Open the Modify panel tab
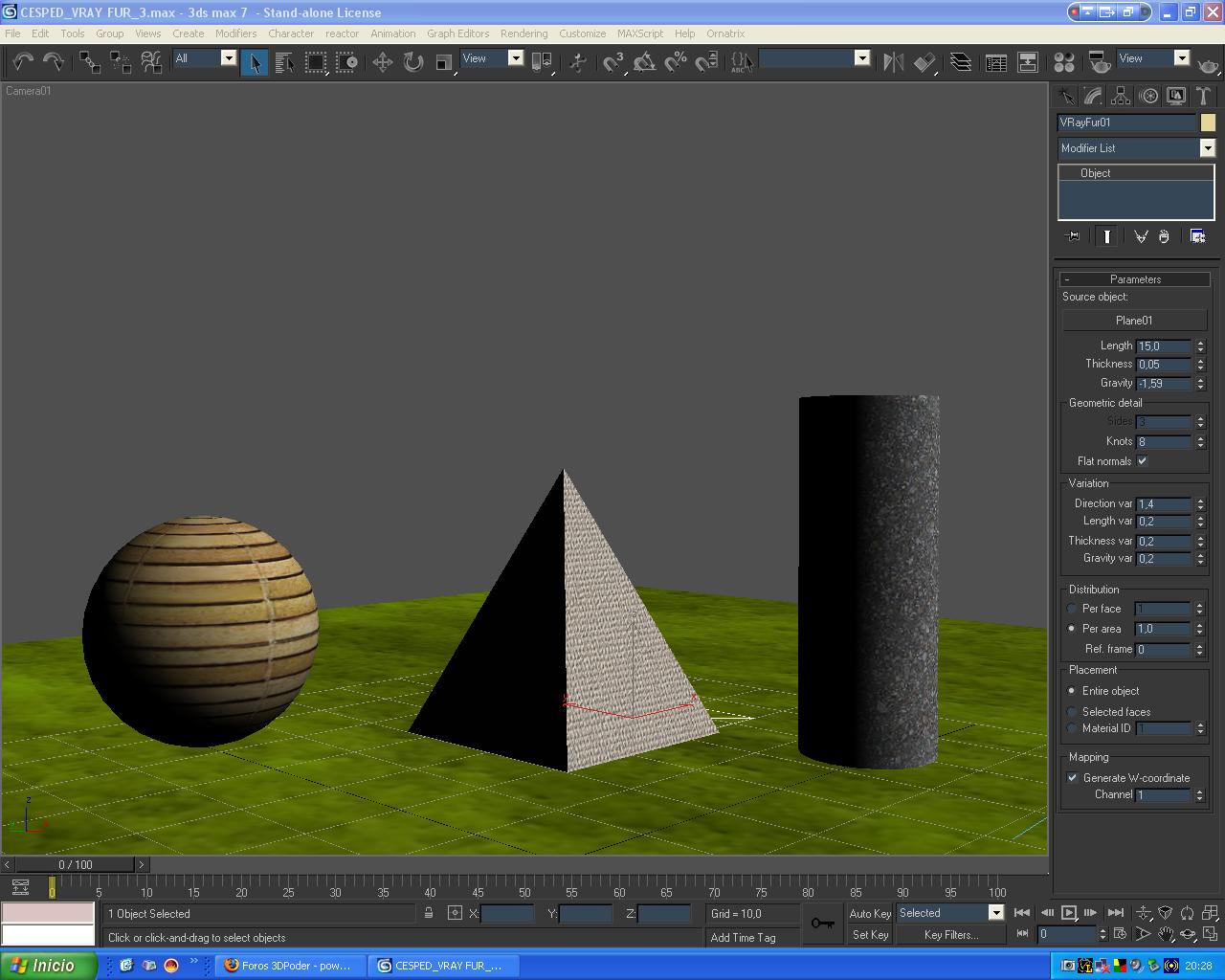This screenshot has width=1225, height=980. (x=1093, y=96)
